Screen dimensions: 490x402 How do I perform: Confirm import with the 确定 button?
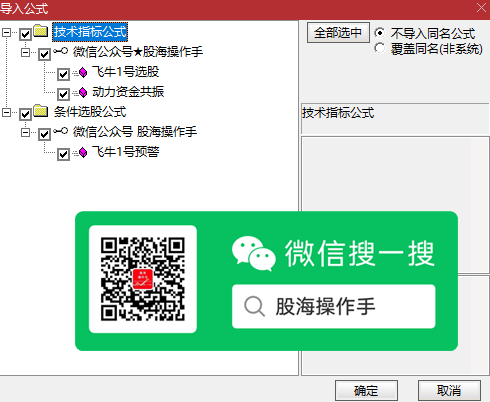366,390
